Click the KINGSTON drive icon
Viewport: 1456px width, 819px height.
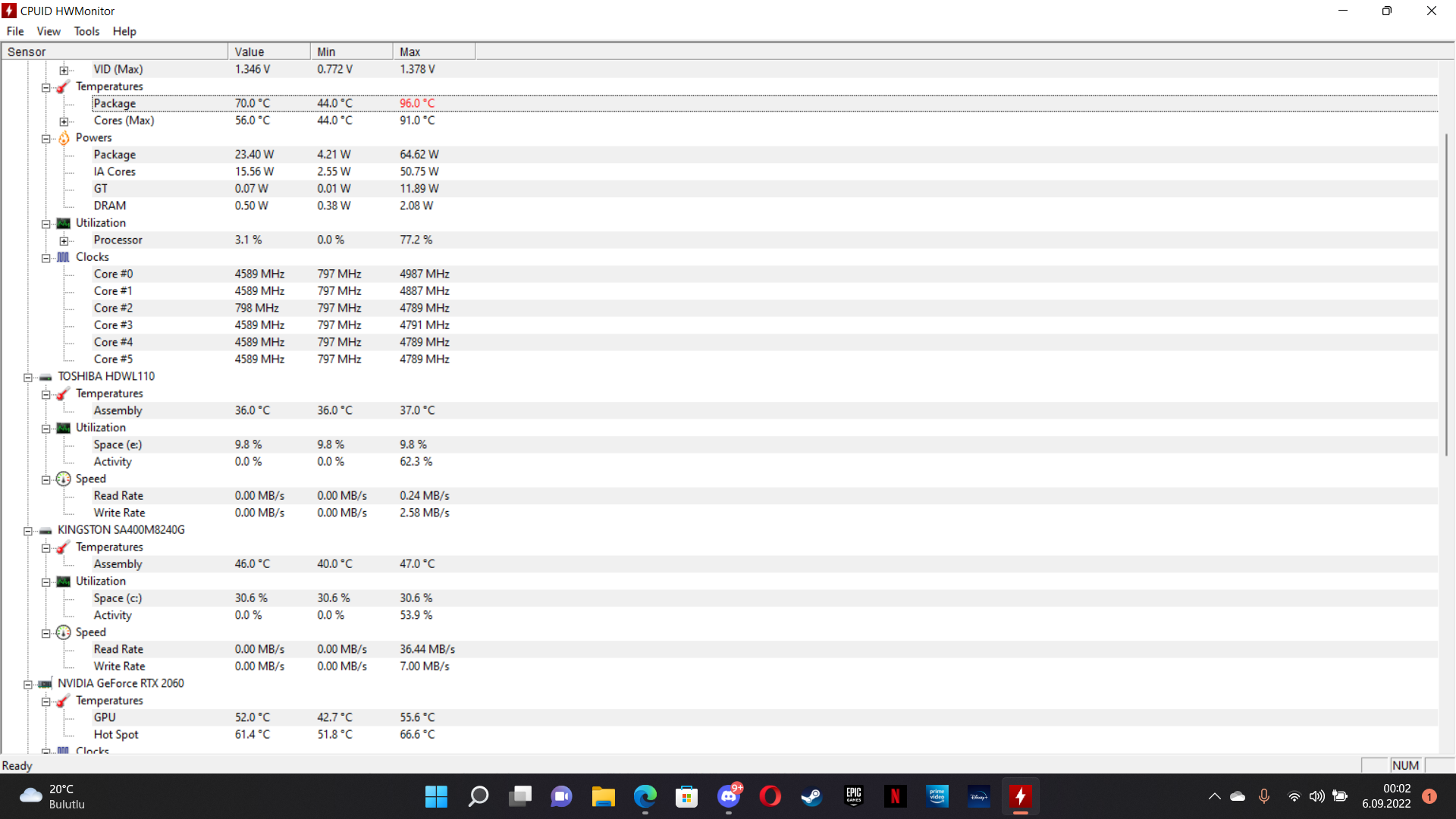(x=45, y=531)
